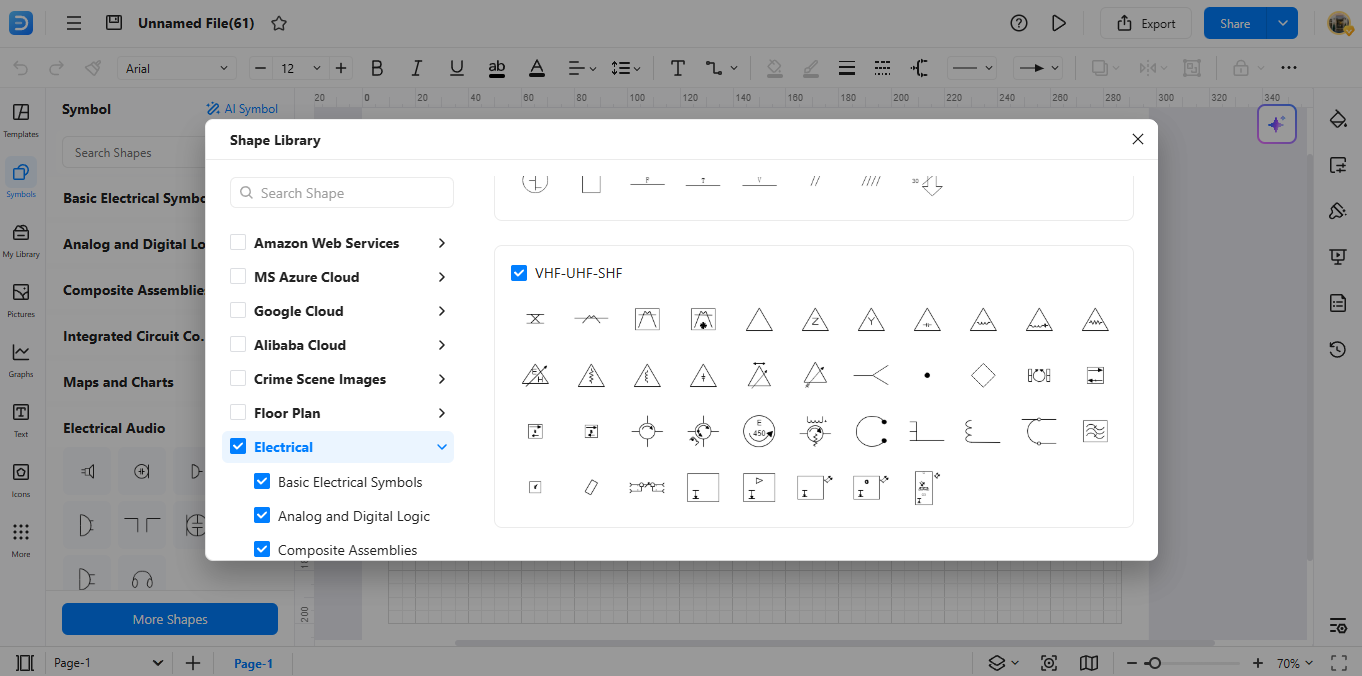The width and height of the screenshot is (1362, 676).
Task: Uncheck Basic Electrical Symbols checkbox
Action: point(262,481)
